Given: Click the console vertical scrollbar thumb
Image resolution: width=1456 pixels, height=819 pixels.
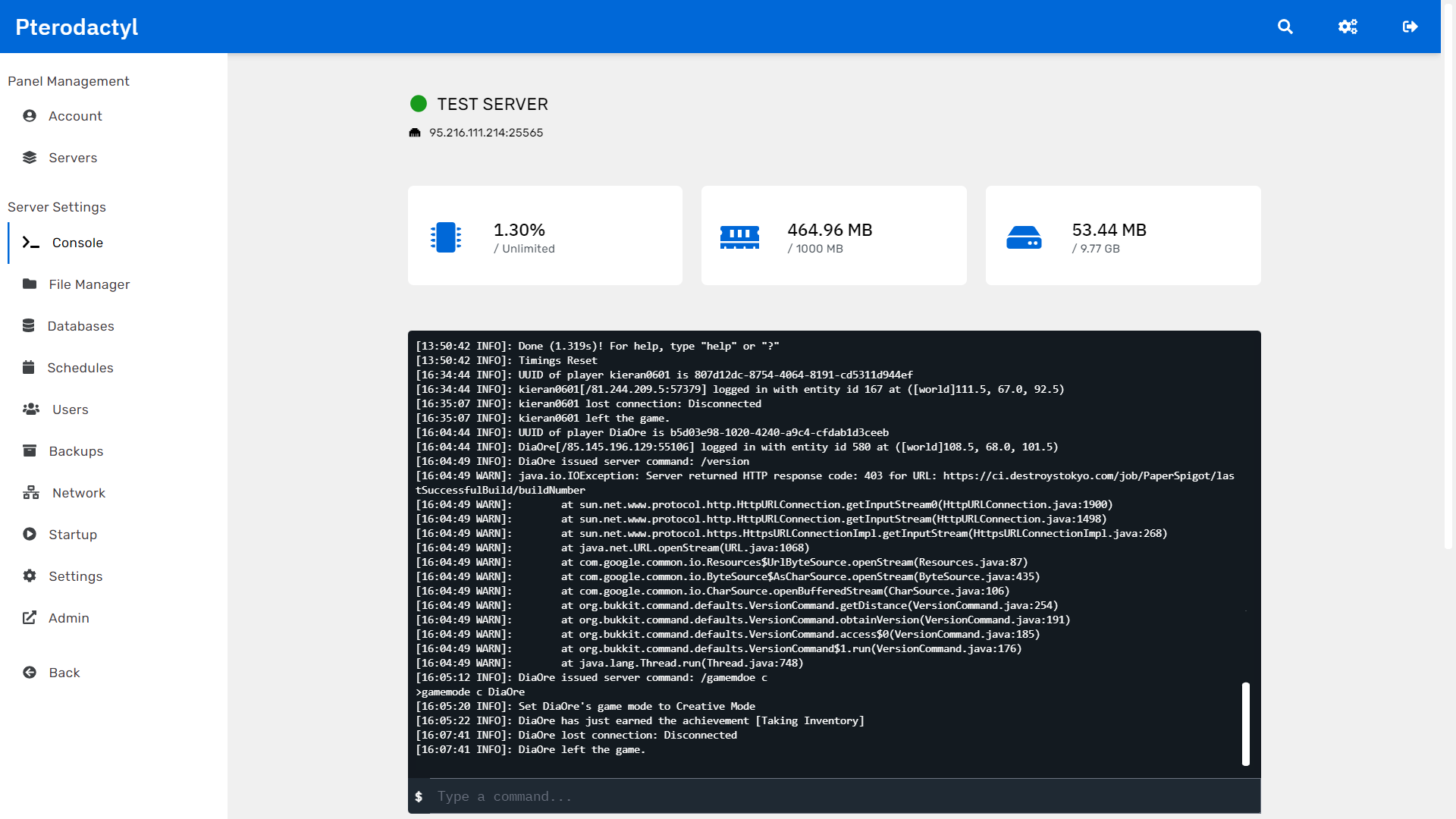Looking at the screenshot, I should pos(1245,723).
